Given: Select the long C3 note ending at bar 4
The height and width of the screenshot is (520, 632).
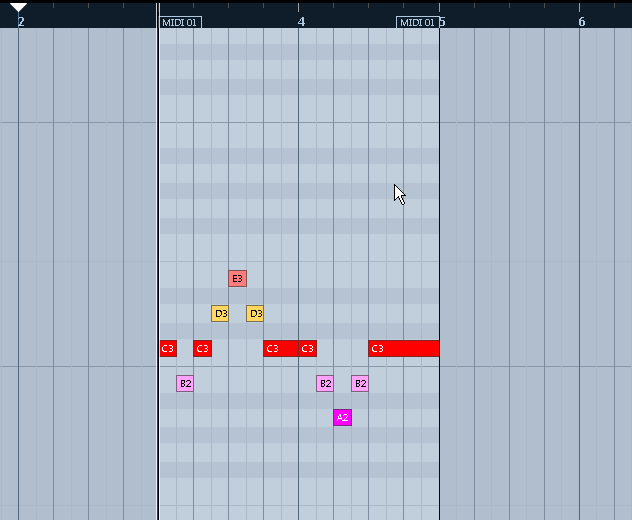Looking at the screenshot, I should 281,349.
